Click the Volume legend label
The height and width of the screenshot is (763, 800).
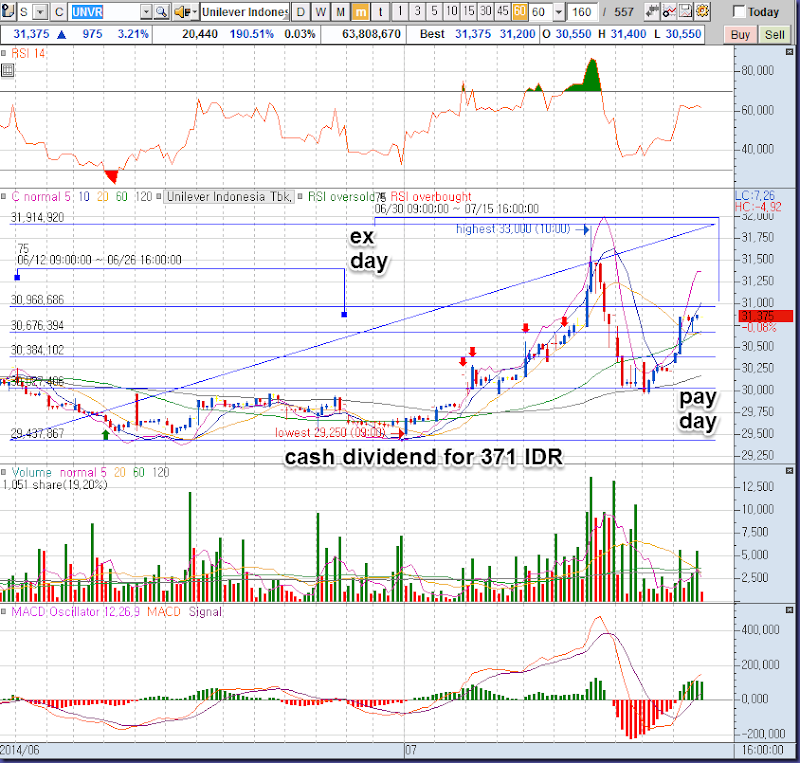tap(32, 472)
